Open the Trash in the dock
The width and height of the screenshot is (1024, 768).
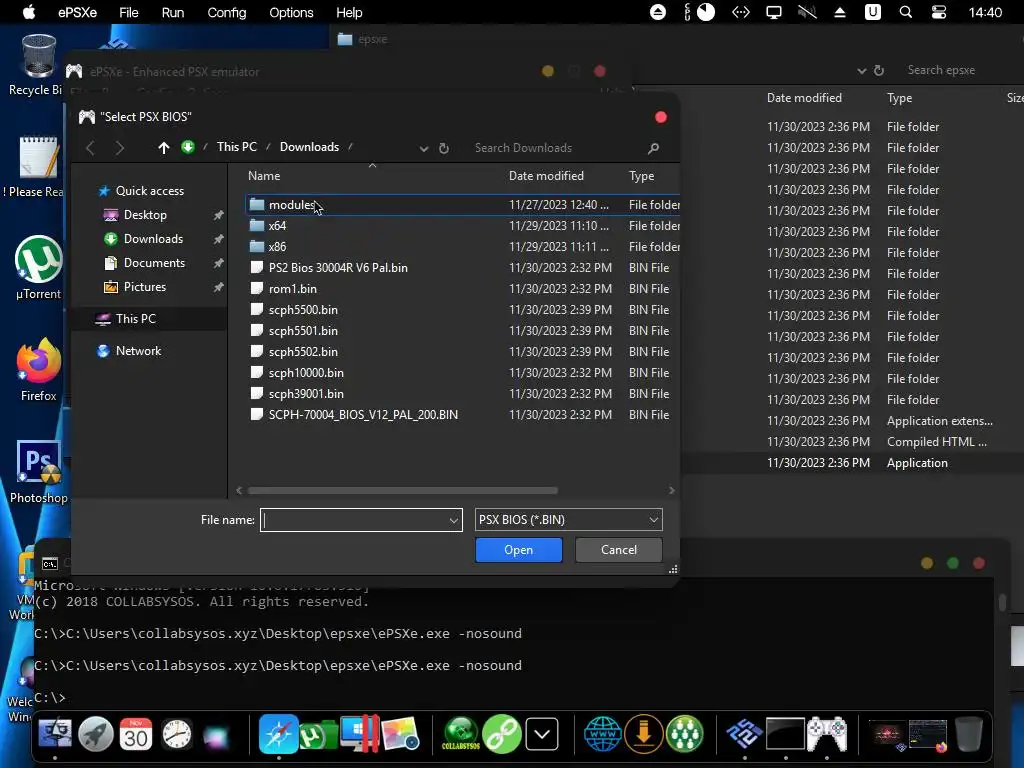click(968, 734)
